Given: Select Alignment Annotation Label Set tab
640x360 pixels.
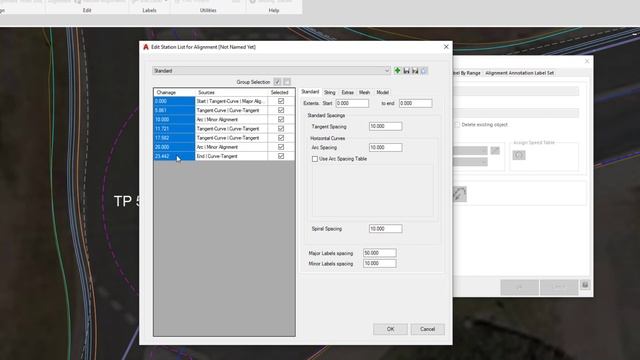Looking at the screenshot, I should click(x=519, y=73).
